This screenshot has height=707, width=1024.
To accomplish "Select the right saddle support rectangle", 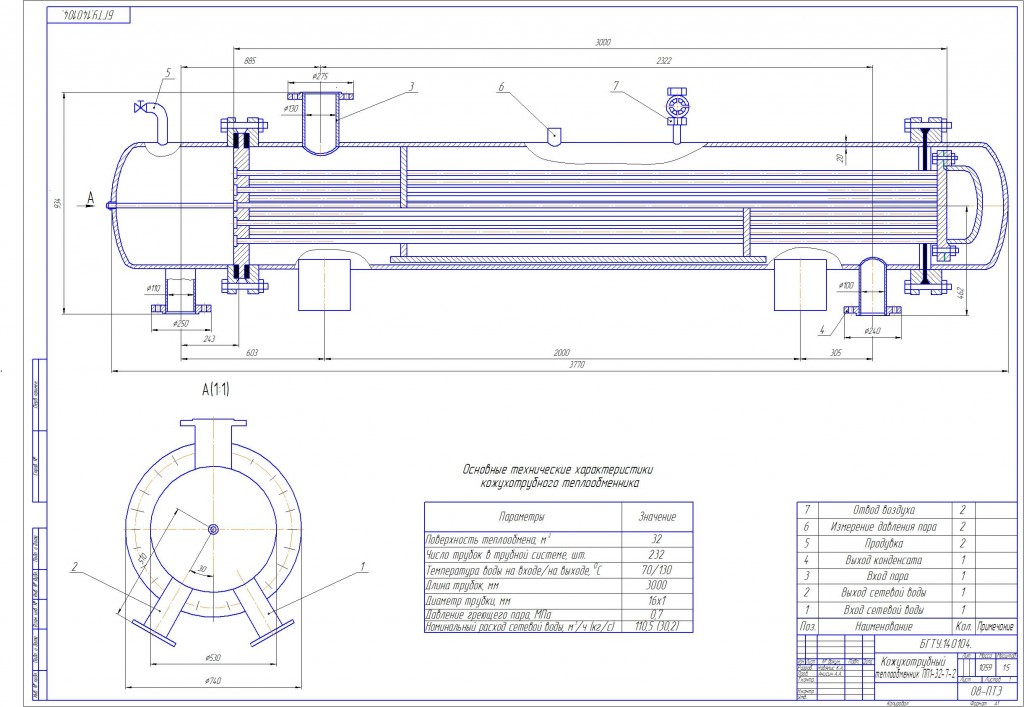I will [800, 285].
